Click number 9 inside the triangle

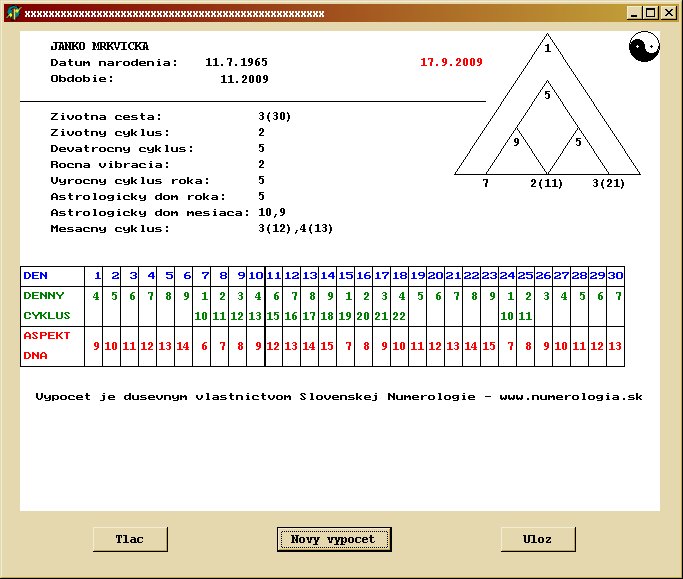(516, 142)
